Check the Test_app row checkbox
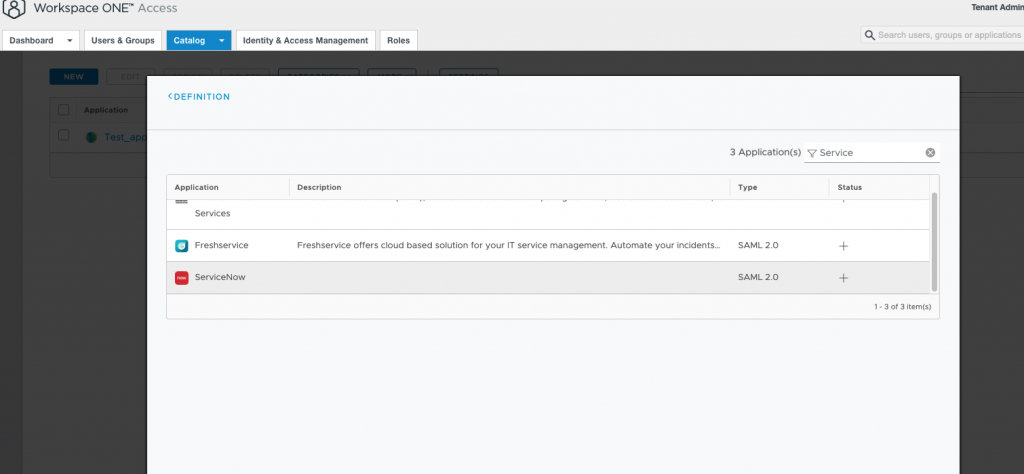Screen dimensions: 1024x474 (x=63, y=135)
